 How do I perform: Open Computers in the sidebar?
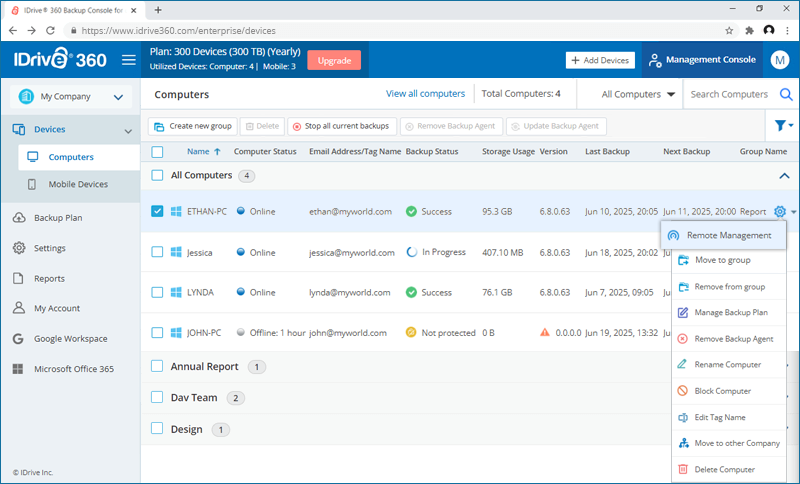79,157
